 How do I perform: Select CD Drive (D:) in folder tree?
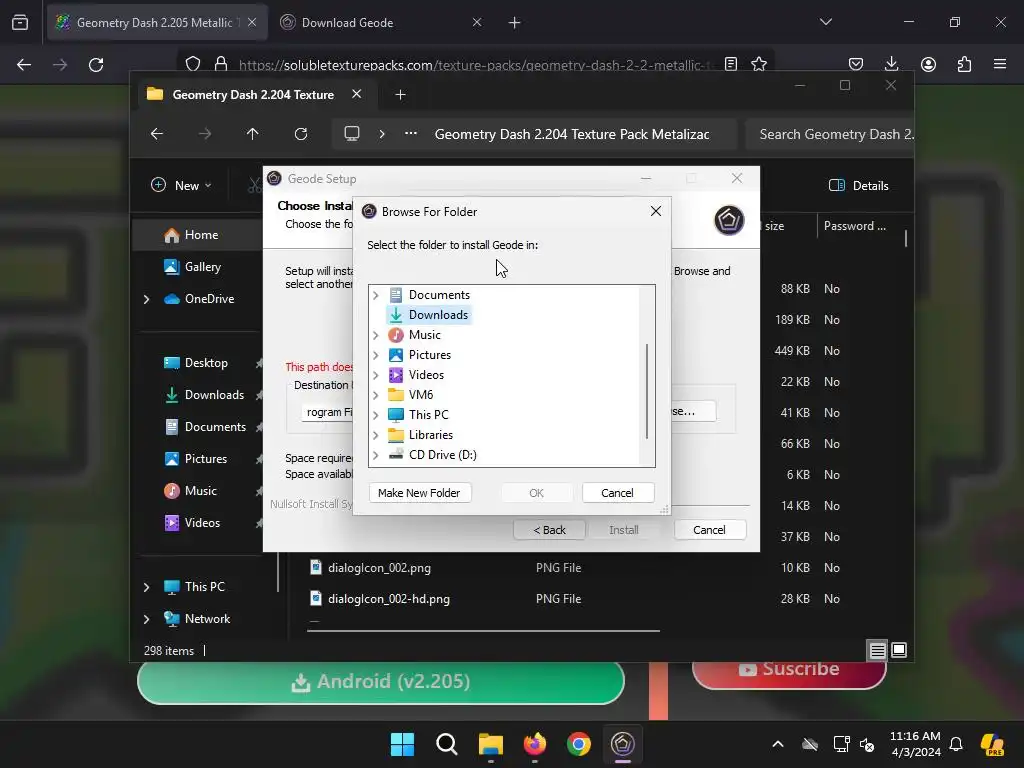point(442,455)
